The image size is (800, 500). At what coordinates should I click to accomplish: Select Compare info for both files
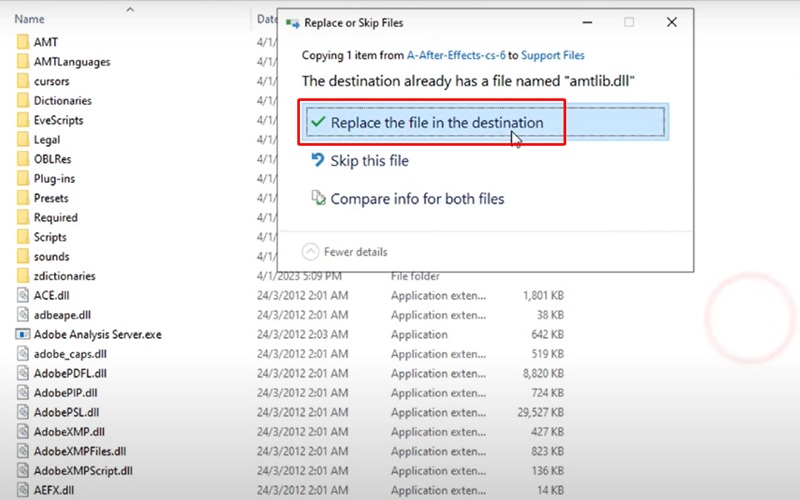tap(408, 198)
